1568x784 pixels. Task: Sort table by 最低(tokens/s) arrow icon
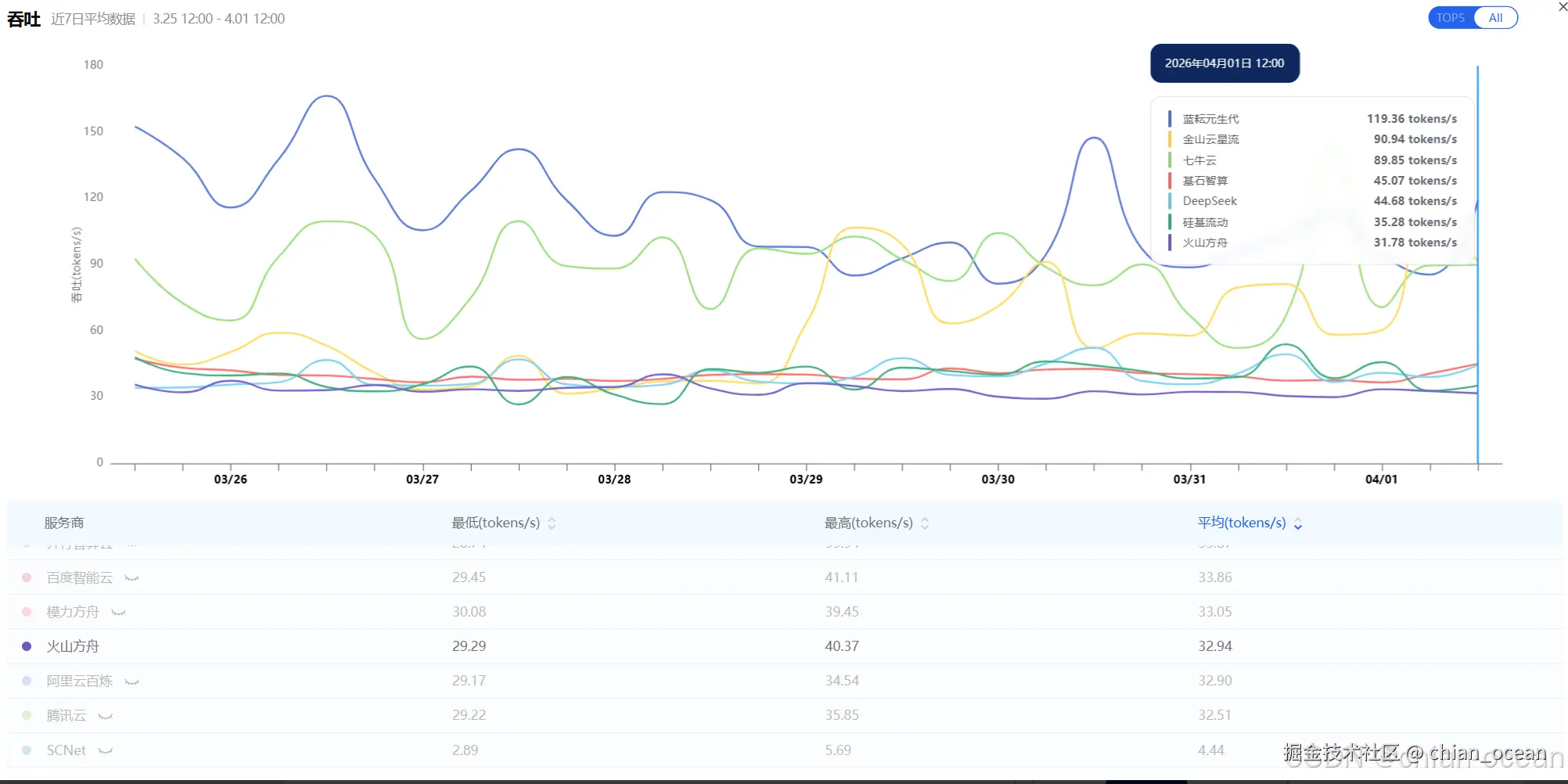[552, 523]
